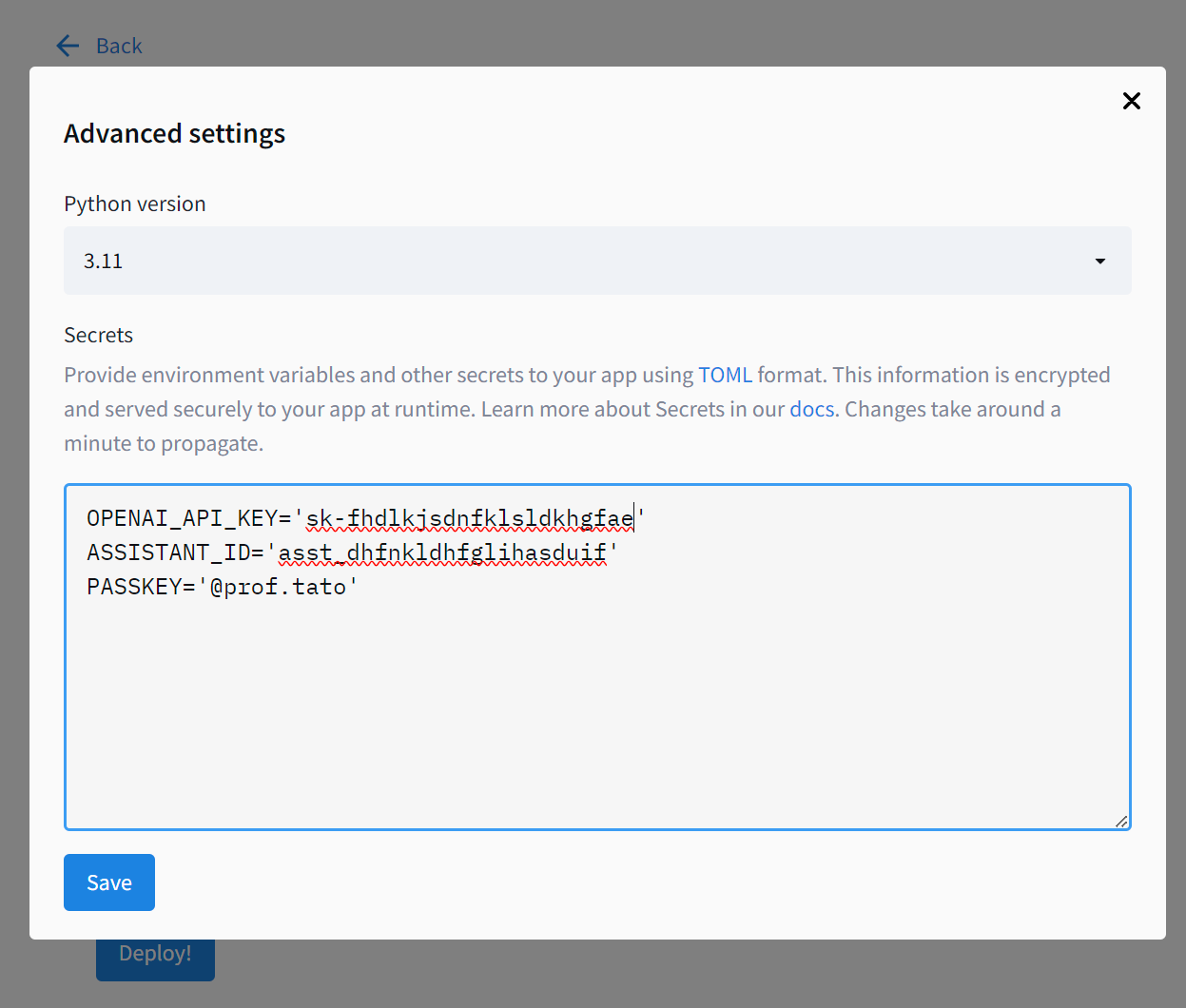The width and height of the screenshot is (1186, 1008).
Task: Click the Save button
Action: 109,882
